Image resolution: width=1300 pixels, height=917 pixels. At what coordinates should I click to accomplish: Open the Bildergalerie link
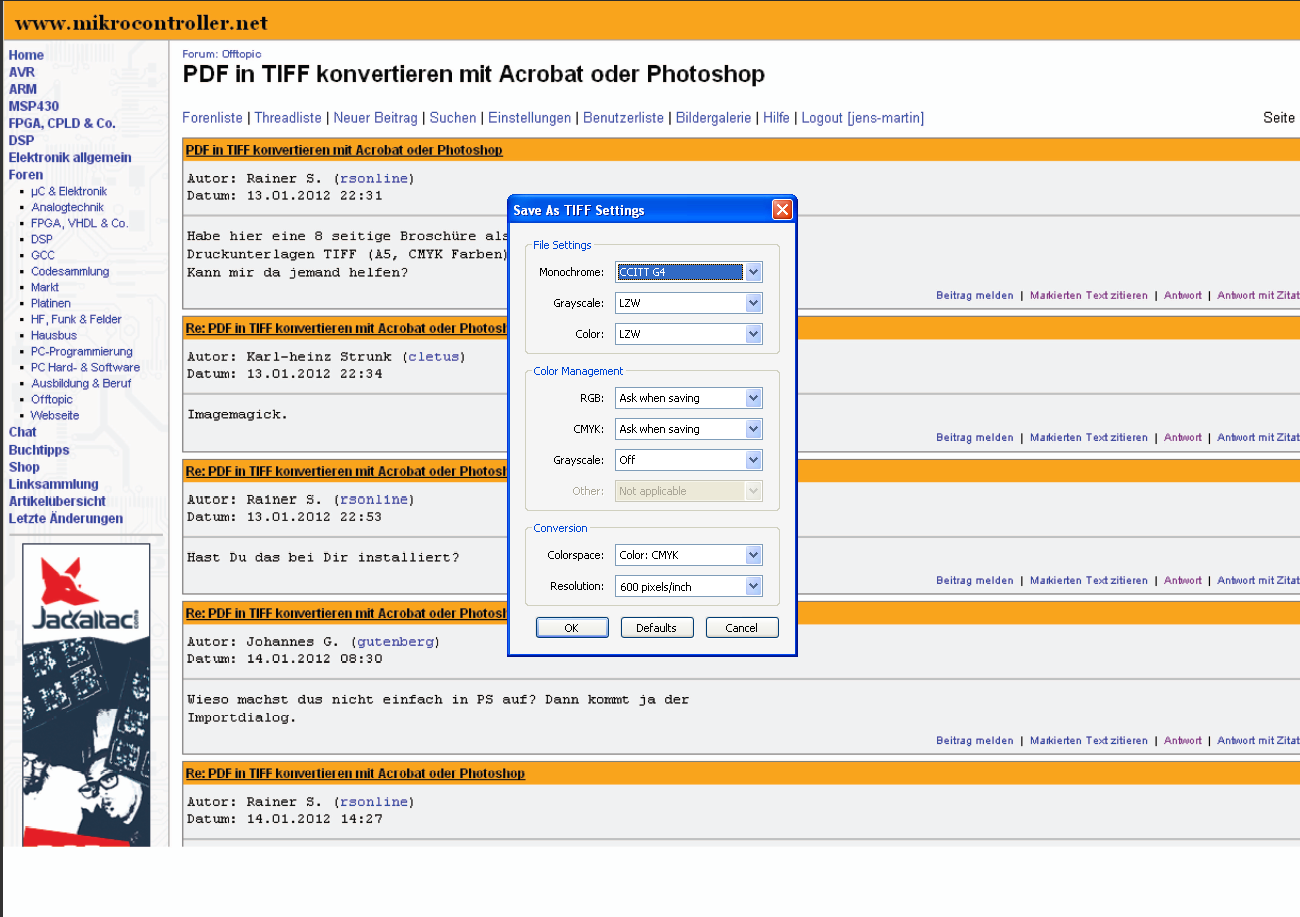click(714, 118)
